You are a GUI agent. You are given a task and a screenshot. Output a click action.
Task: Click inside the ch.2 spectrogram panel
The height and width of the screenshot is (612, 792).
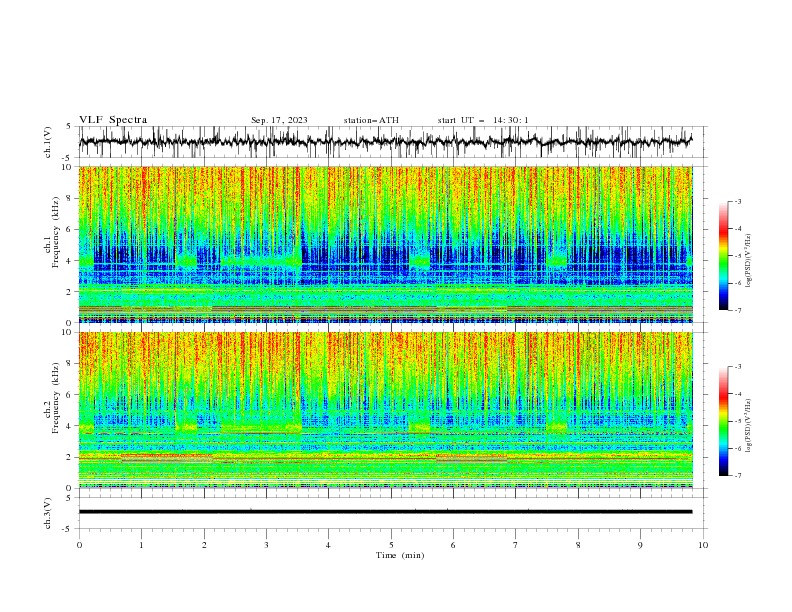point(386,410)
